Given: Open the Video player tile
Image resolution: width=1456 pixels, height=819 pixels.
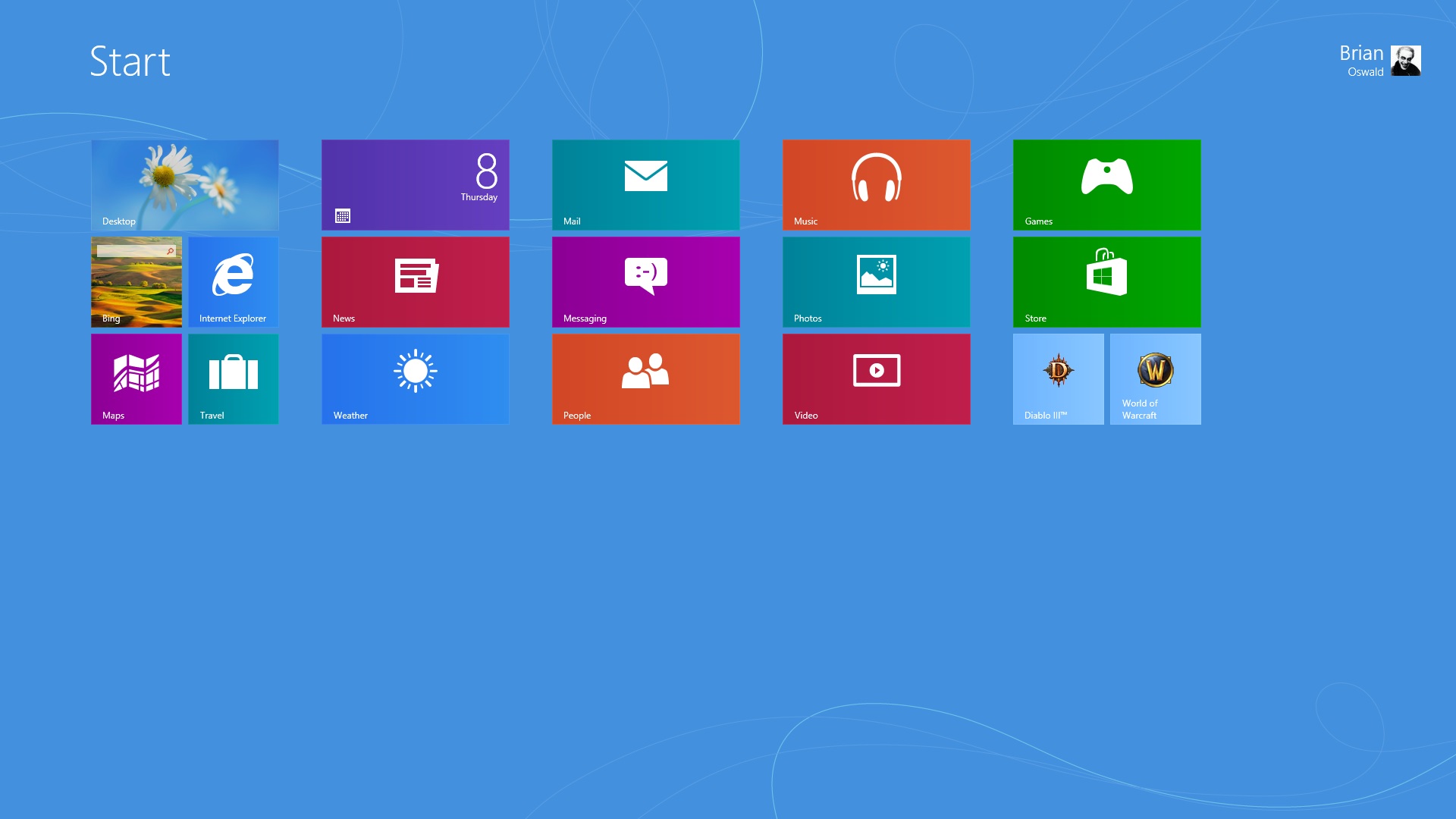Looking at the screenshot, I should point(876,378).
